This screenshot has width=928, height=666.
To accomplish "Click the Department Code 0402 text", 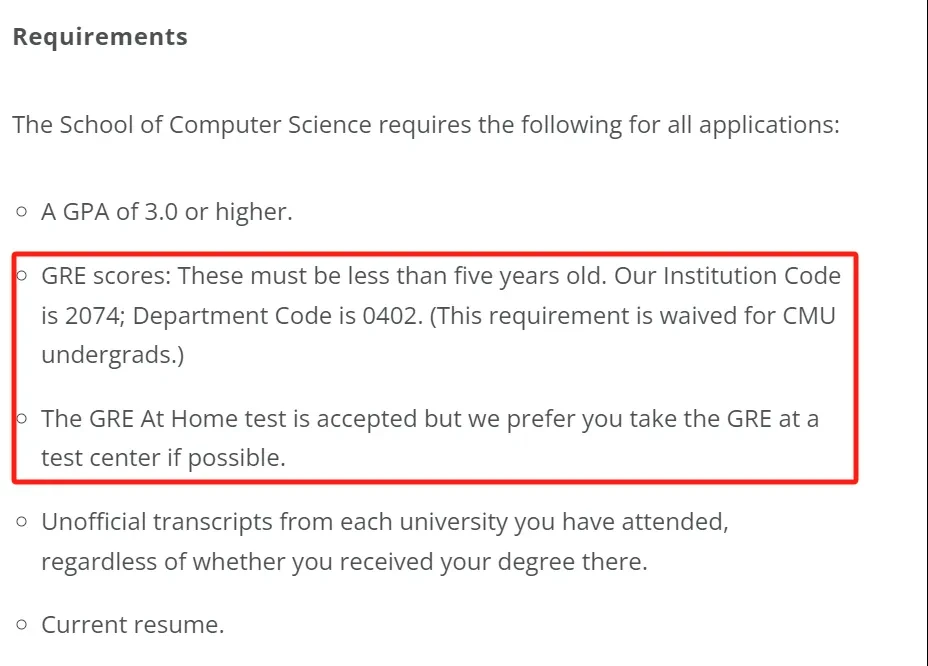I will pyautogui.click(x=278, y=316).
